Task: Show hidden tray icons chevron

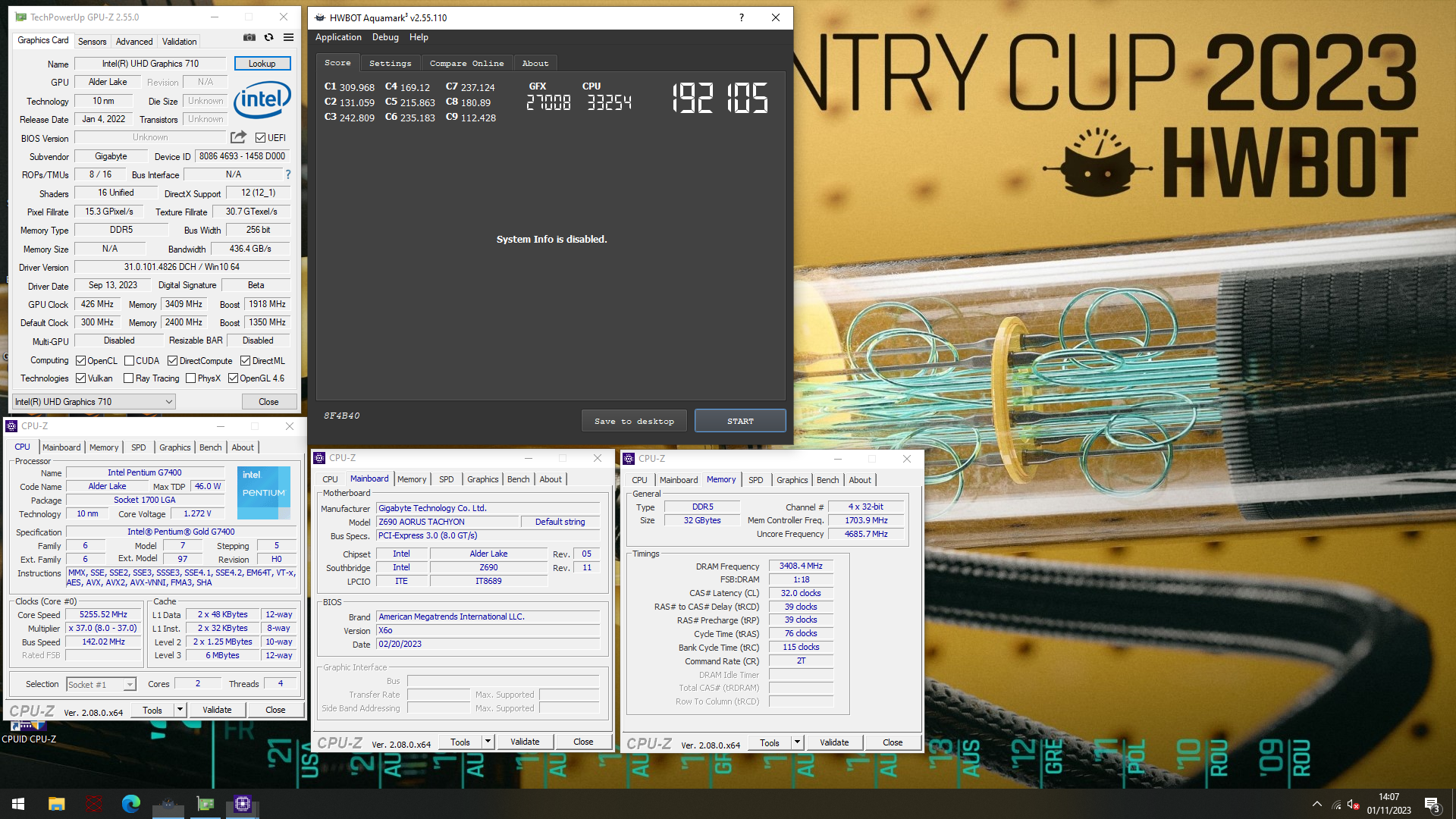Action: [1316, 805]
